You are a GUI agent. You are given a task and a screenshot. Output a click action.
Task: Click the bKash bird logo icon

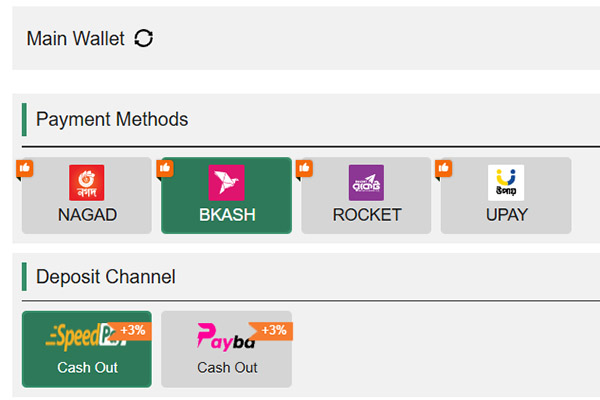(x=226, y=183)
